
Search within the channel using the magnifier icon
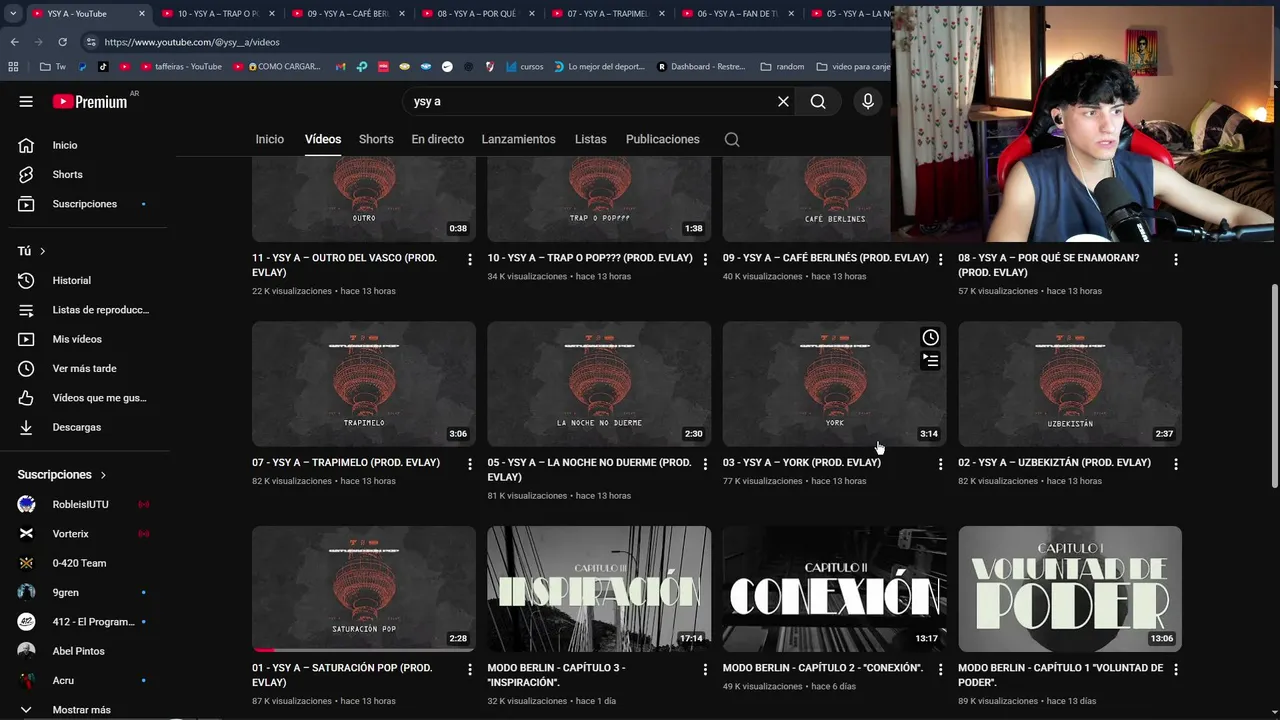tap(732, 140)
